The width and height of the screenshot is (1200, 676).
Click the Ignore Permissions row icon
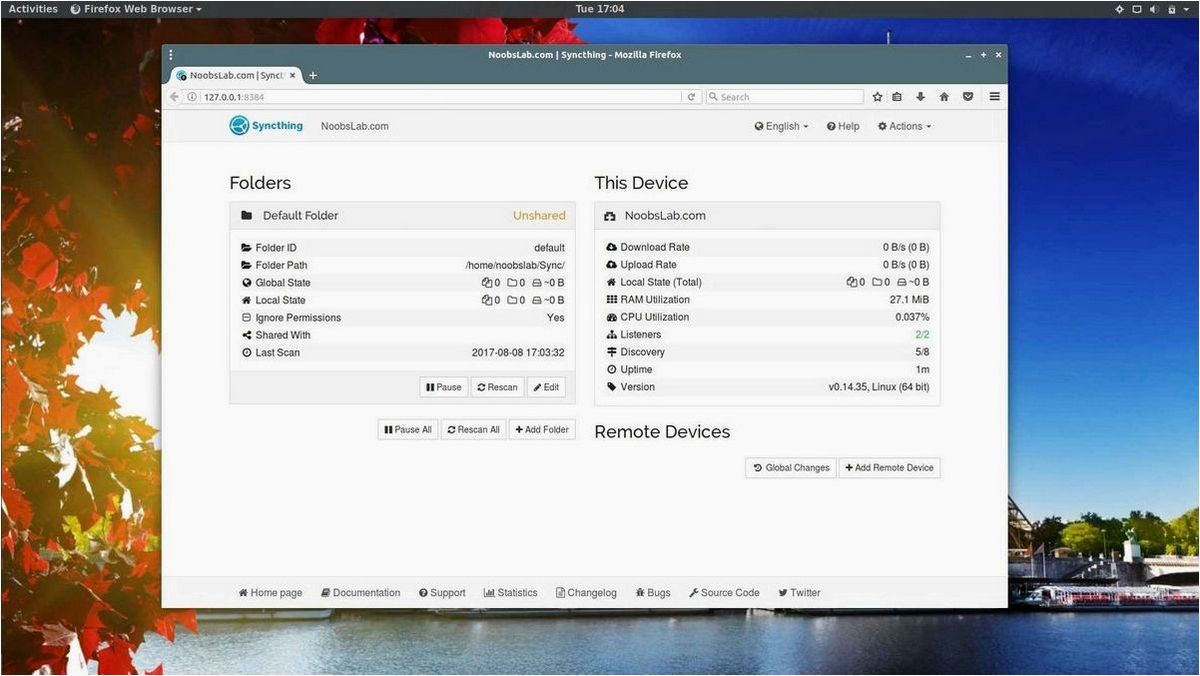247,318
